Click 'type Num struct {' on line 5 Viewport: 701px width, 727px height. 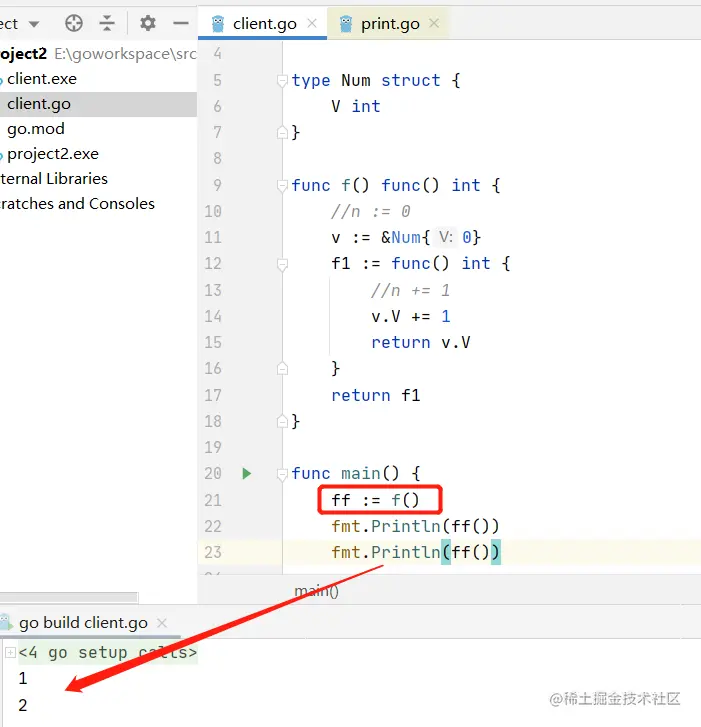376,81
